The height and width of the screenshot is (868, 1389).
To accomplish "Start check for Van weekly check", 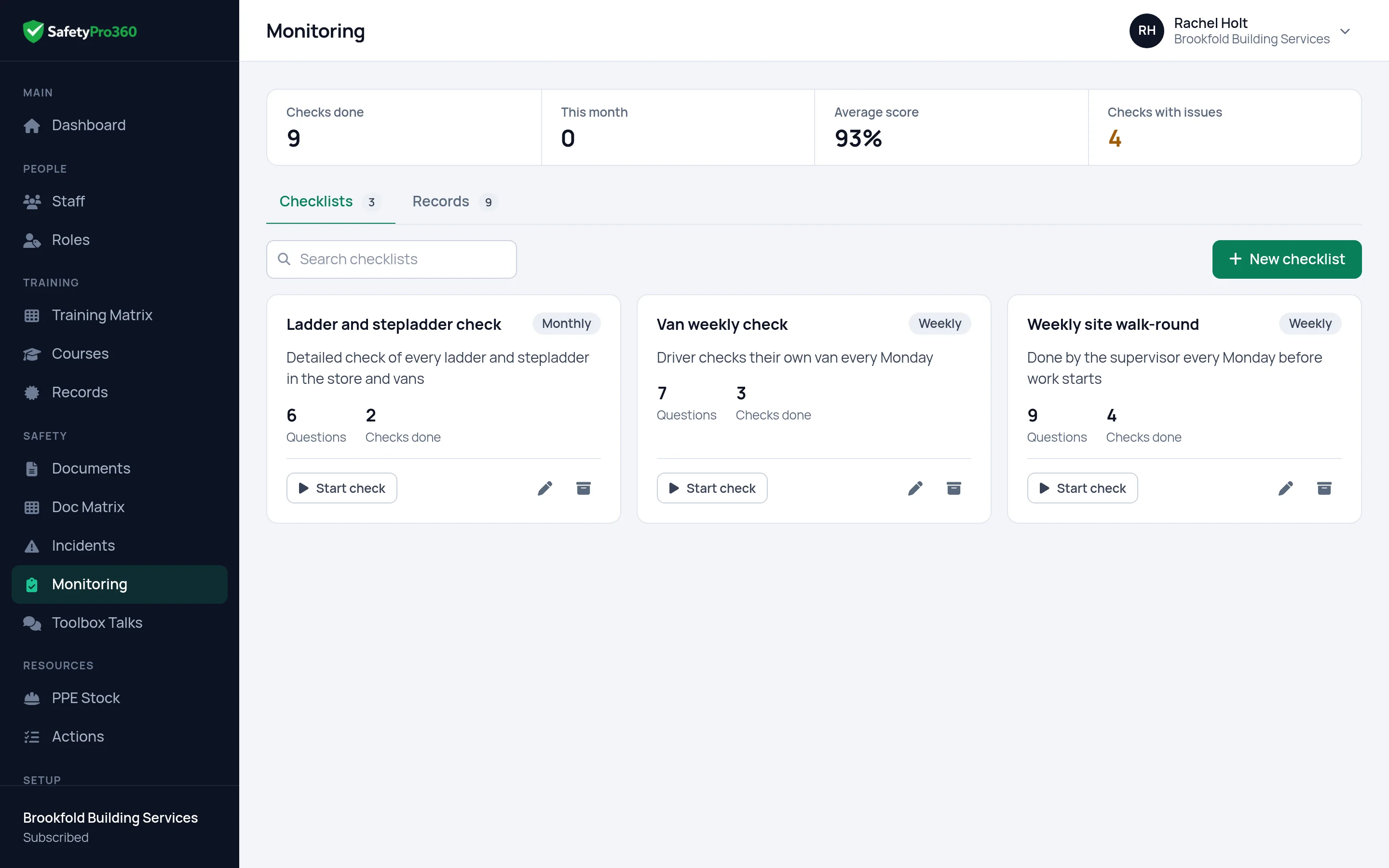I will point(712,488).
